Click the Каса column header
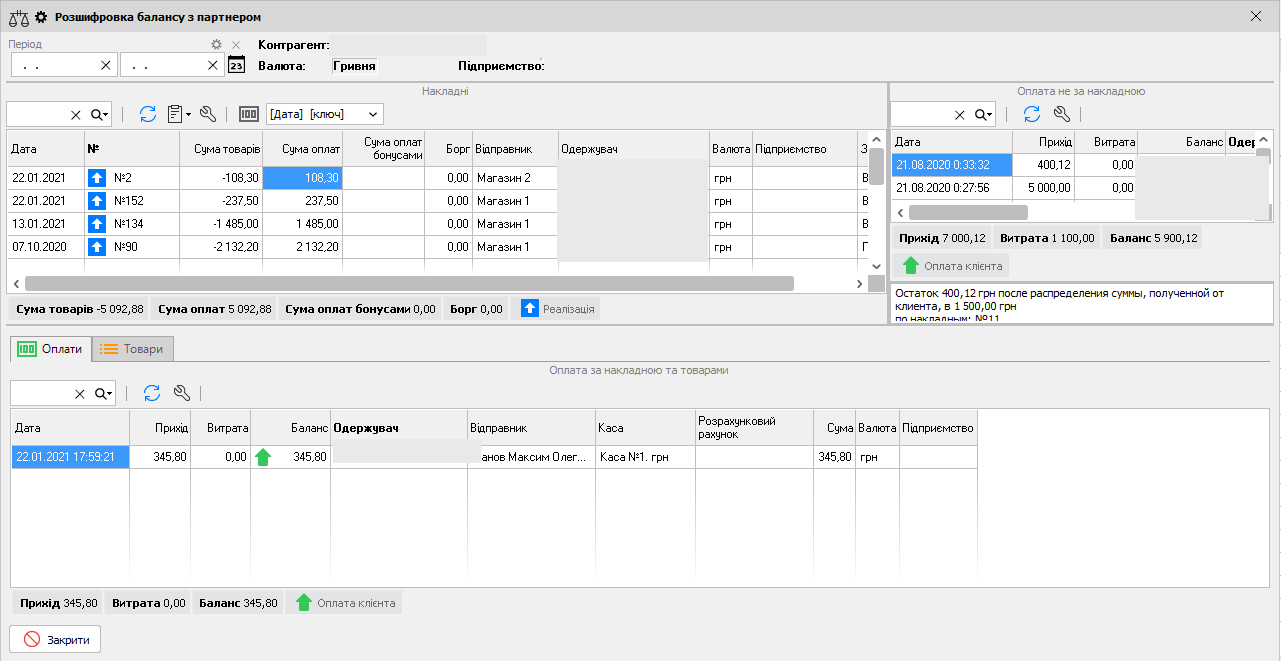 645,428
